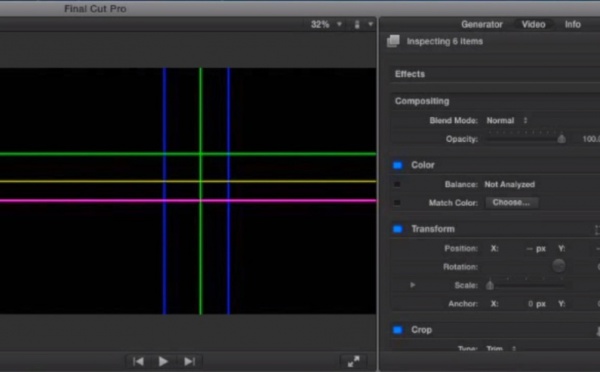
Task: Open the Crop Type Trim dropdown
Action: point(501,348)
